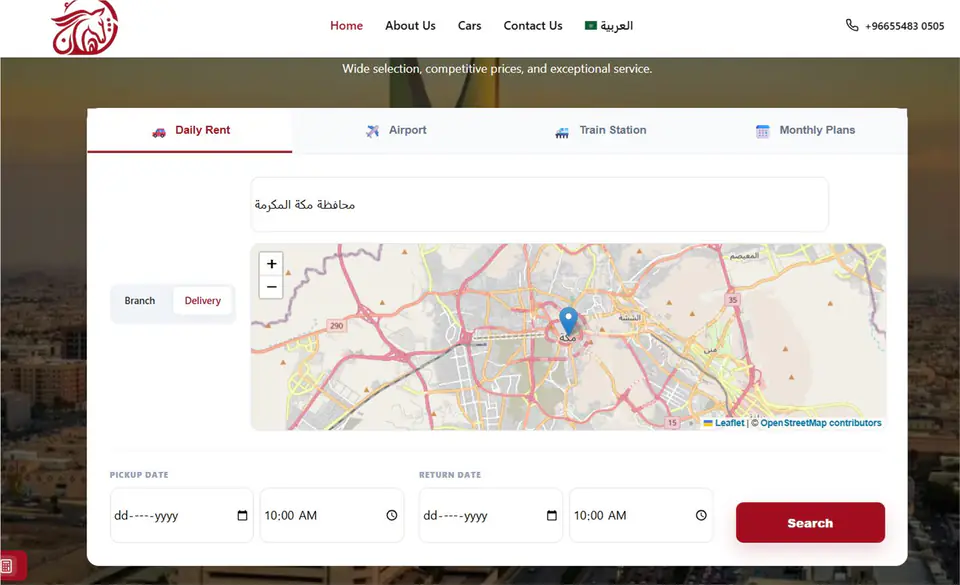Viewport: 960px width, 585px height.
Task: Zoom out on the map
Action: (271, 287)
